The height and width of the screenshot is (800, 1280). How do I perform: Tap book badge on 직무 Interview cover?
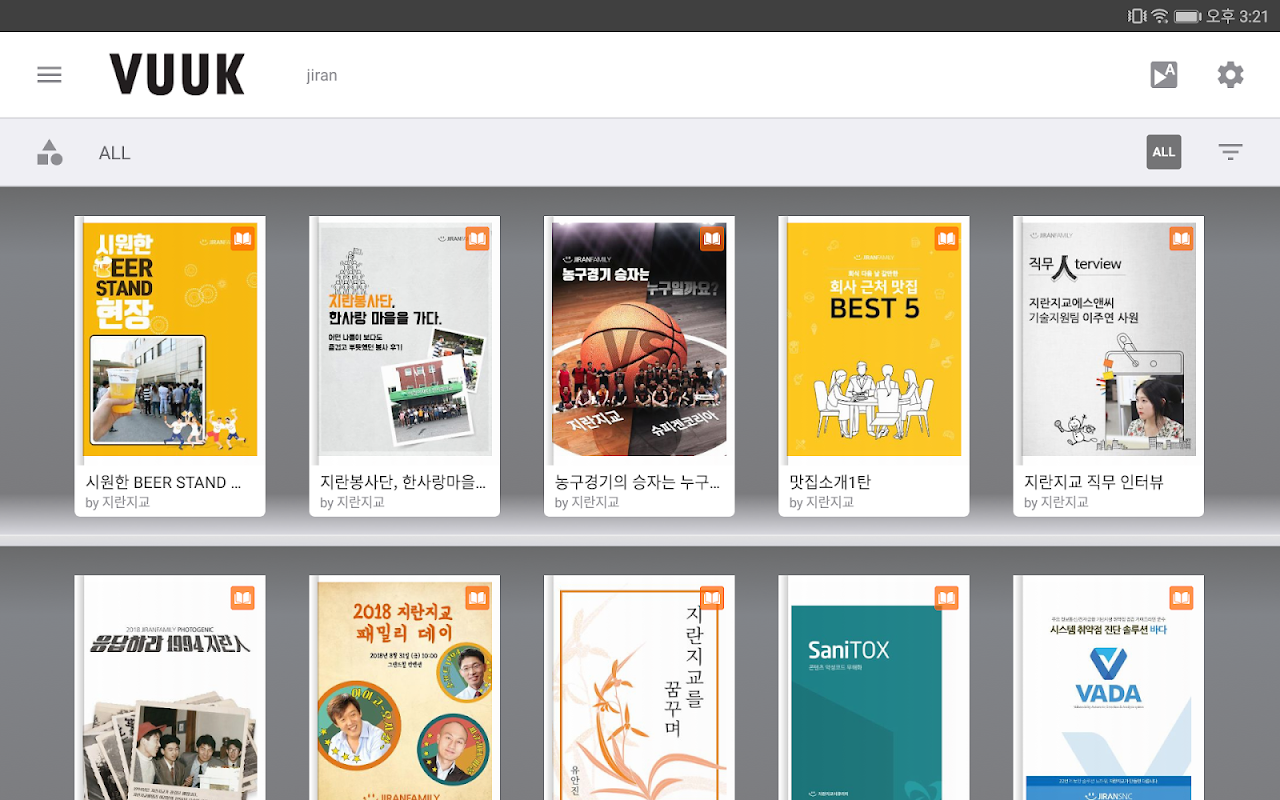1182,239
